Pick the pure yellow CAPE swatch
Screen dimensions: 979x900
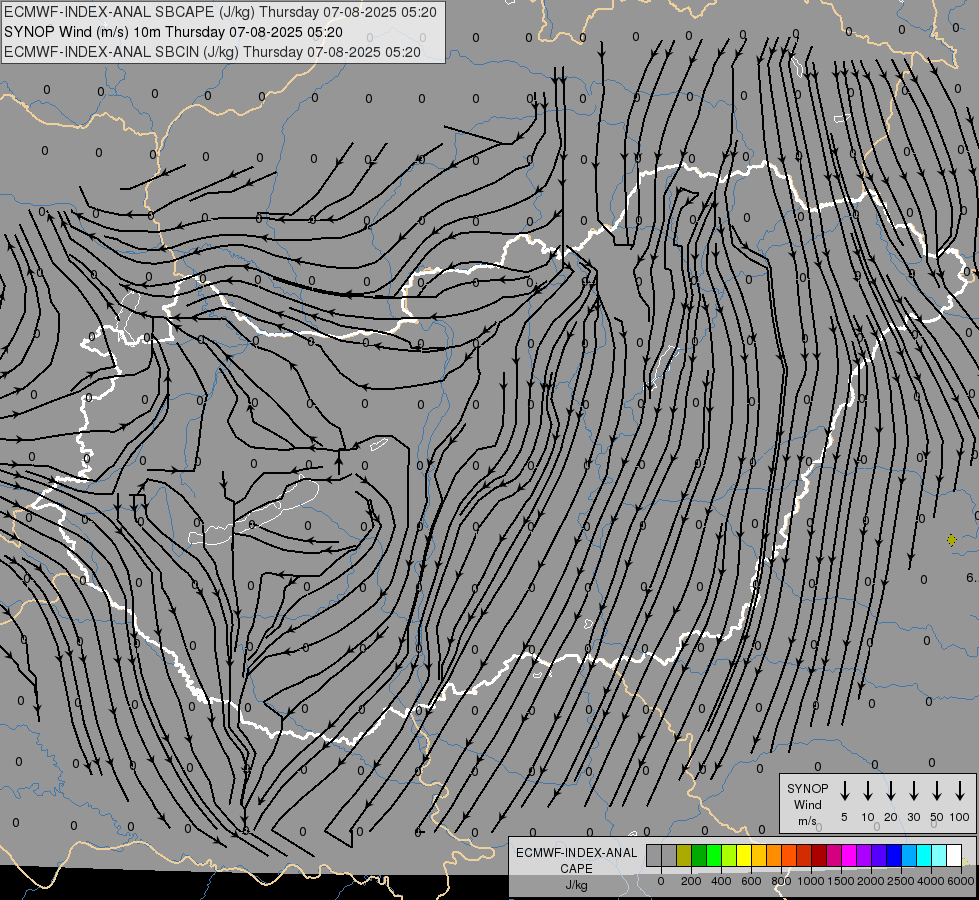744,855
